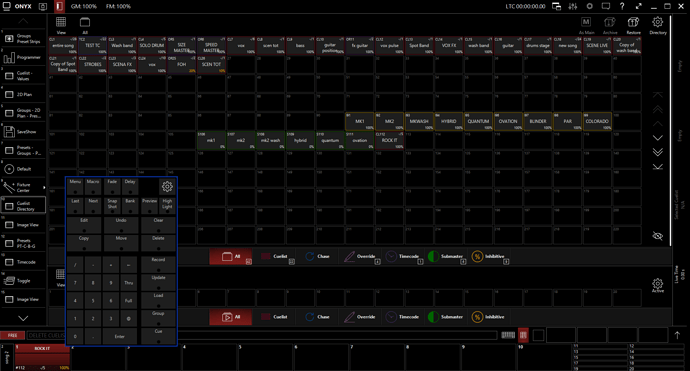Toggle the hidden-eye visibility icon
The image size is (690, 371).
pyautogui.click(x=657, y=236)
